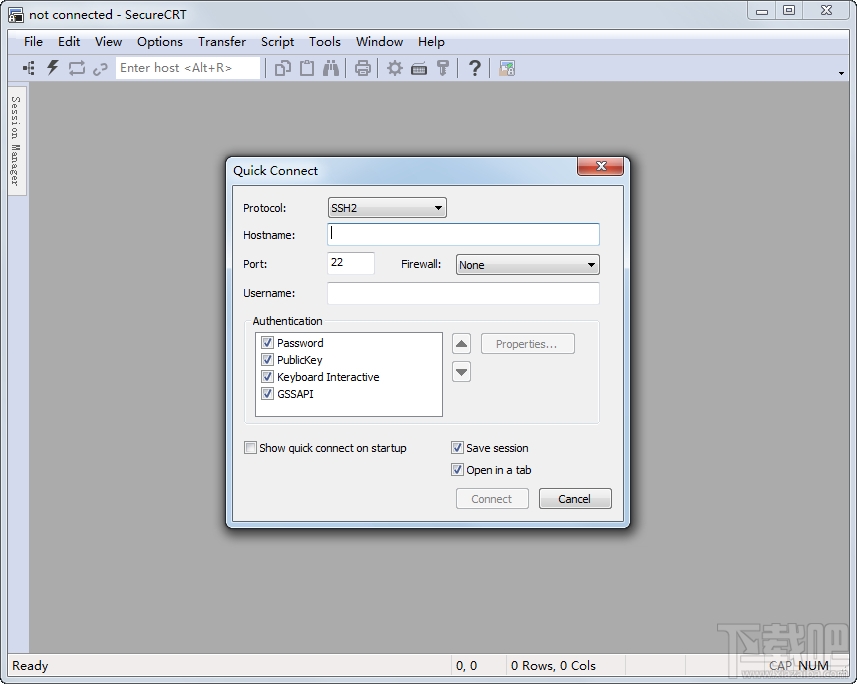
Task: Move authentication method up with arrow
Action: 461,344
